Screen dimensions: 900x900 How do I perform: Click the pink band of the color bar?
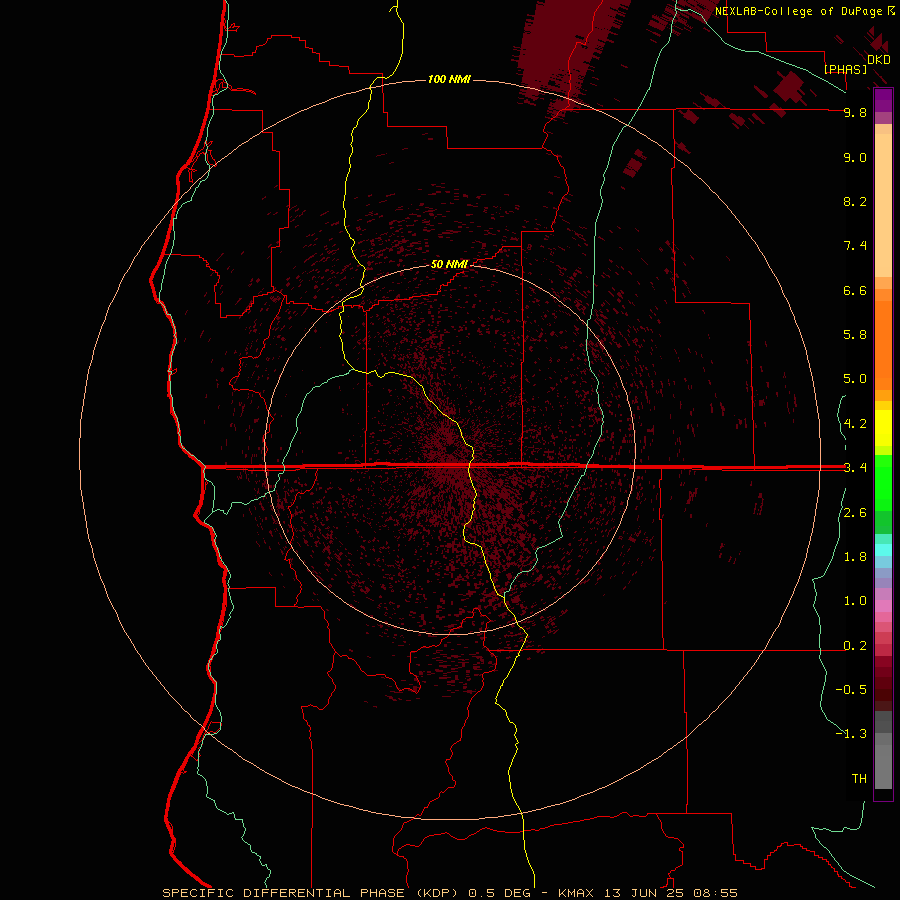pyautogui.click(x=883, y=606)
